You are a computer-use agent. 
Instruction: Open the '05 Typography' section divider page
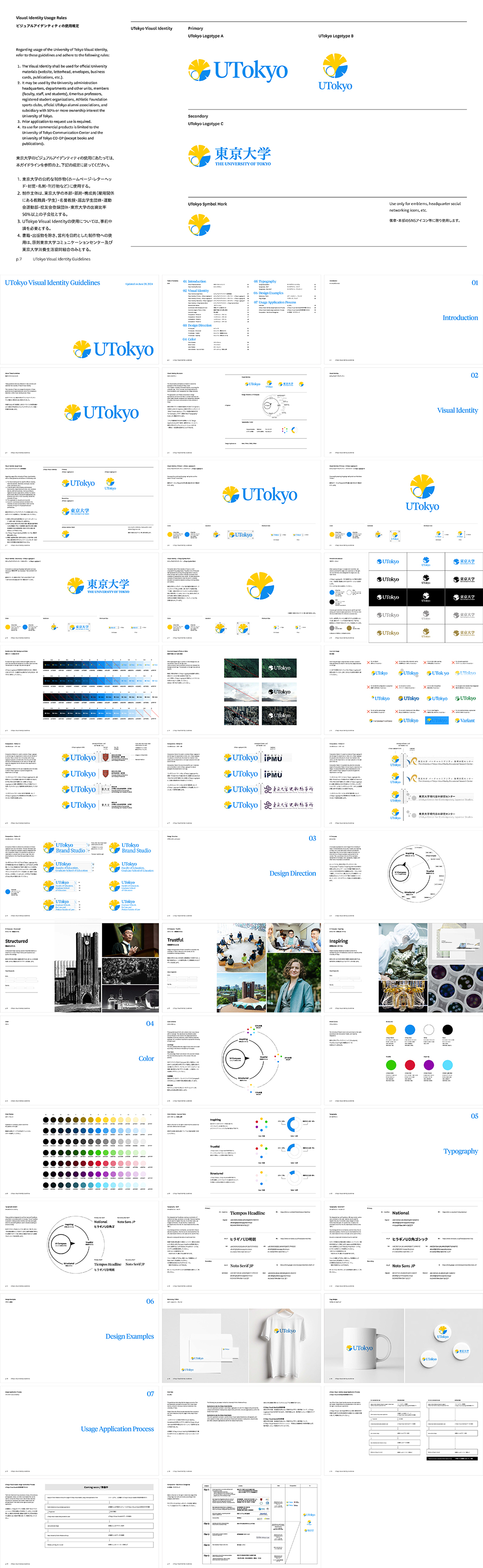tap(403, 1153)
